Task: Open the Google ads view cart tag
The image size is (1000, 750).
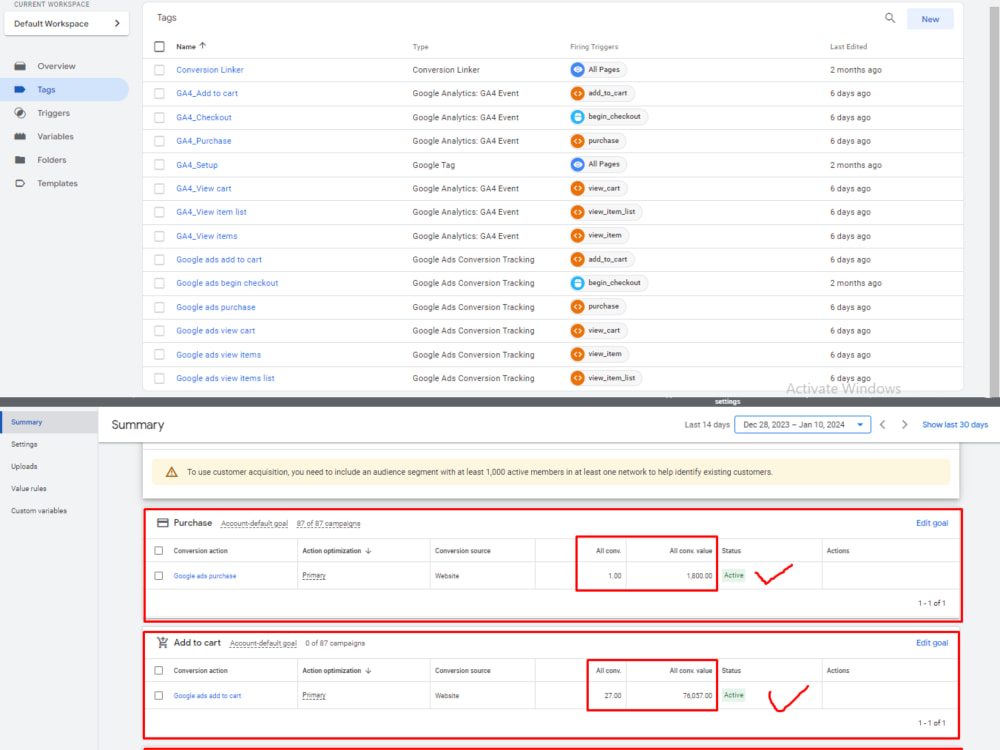Action: click(216, 330)
